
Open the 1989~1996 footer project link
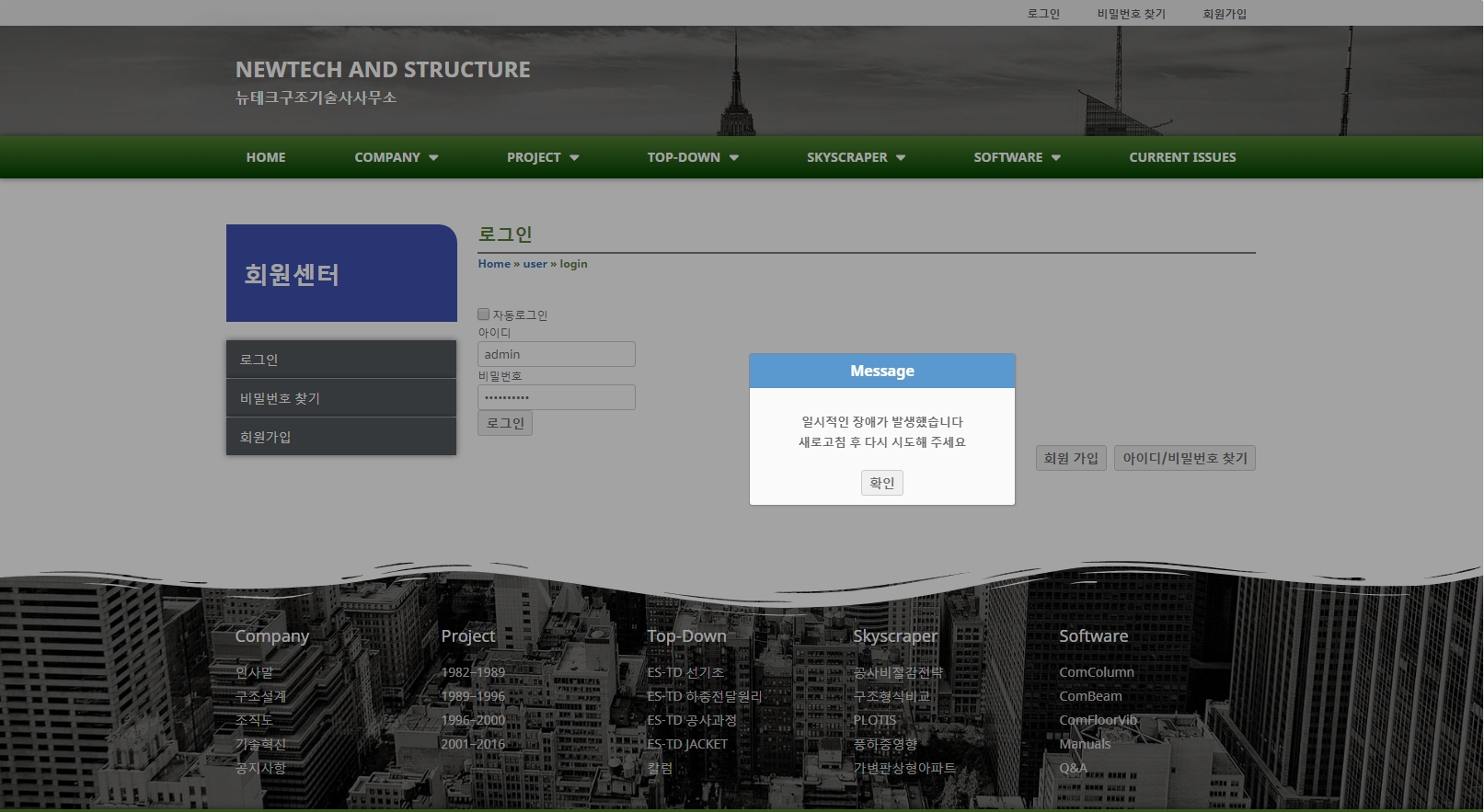pos(473,696)
